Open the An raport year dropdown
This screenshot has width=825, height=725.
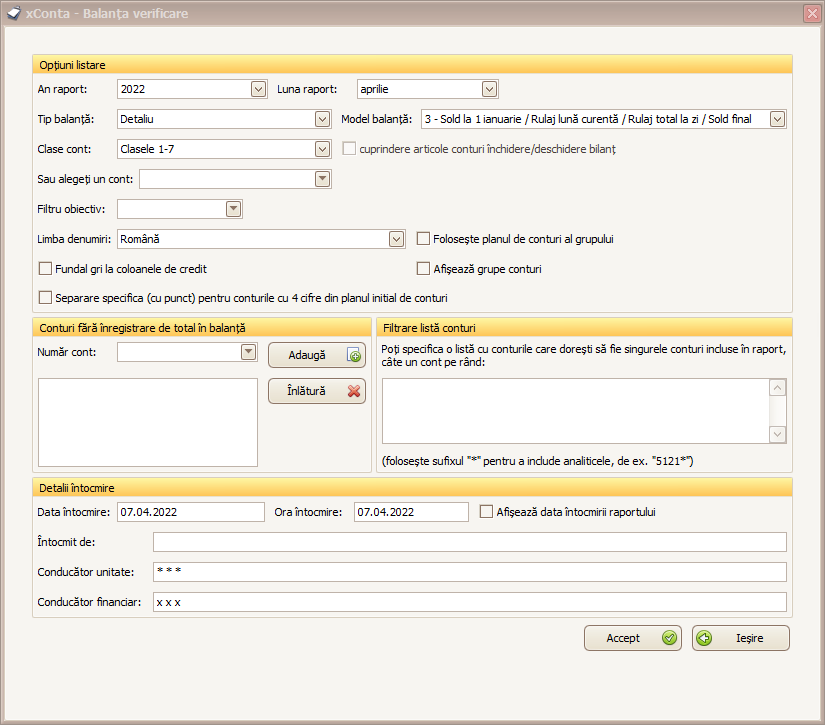(258, 90)
